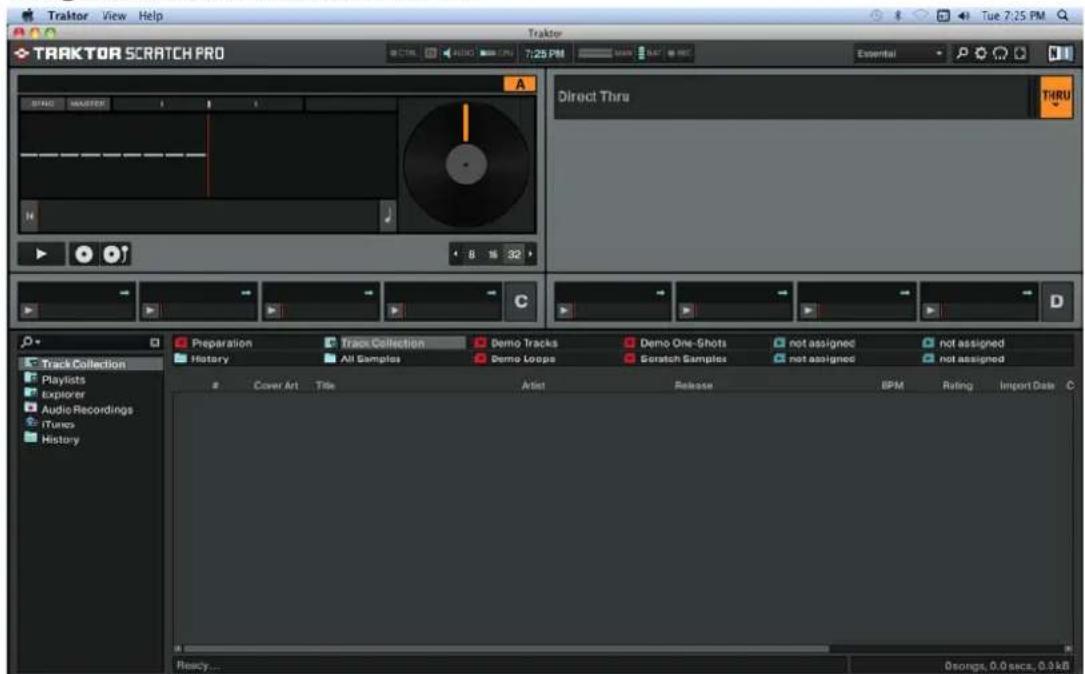The height and width of the screenshot is (674, 1085).
Task: Click the deck A waveform display
Action: click(x=208, y=156)
